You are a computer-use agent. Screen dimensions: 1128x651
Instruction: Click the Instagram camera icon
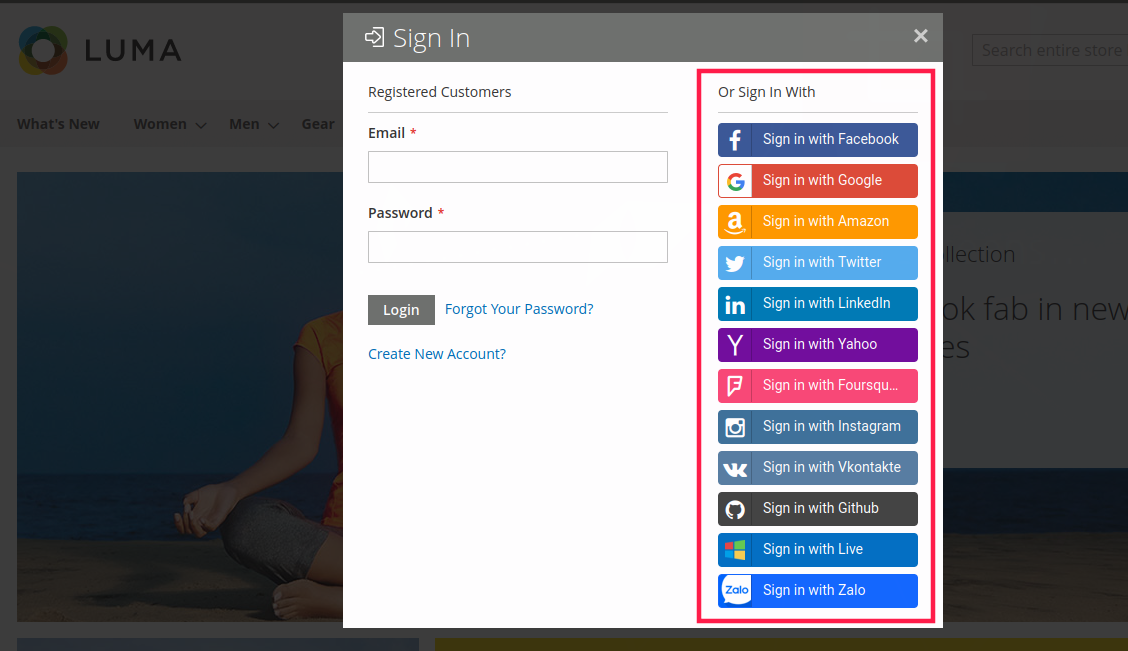[735, 427]
